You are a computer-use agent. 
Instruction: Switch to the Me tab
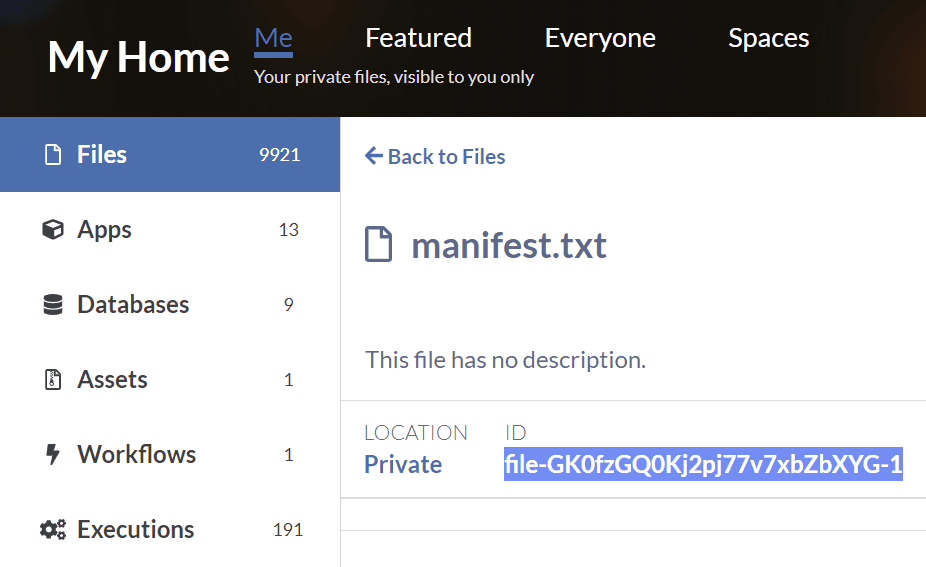[273, 39]
